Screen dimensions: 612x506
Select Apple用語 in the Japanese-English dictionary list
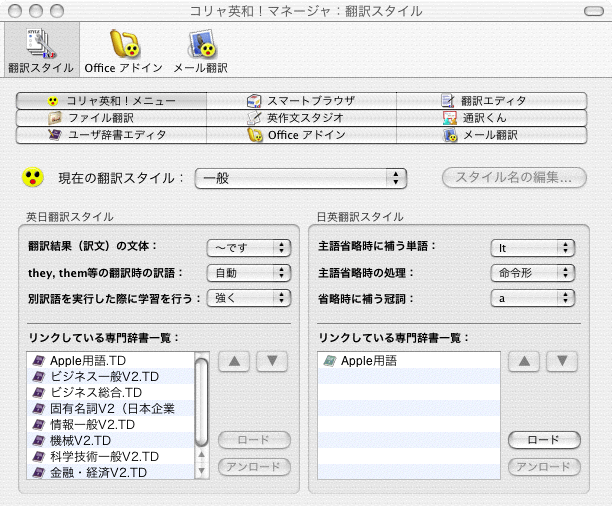[409, 360]
